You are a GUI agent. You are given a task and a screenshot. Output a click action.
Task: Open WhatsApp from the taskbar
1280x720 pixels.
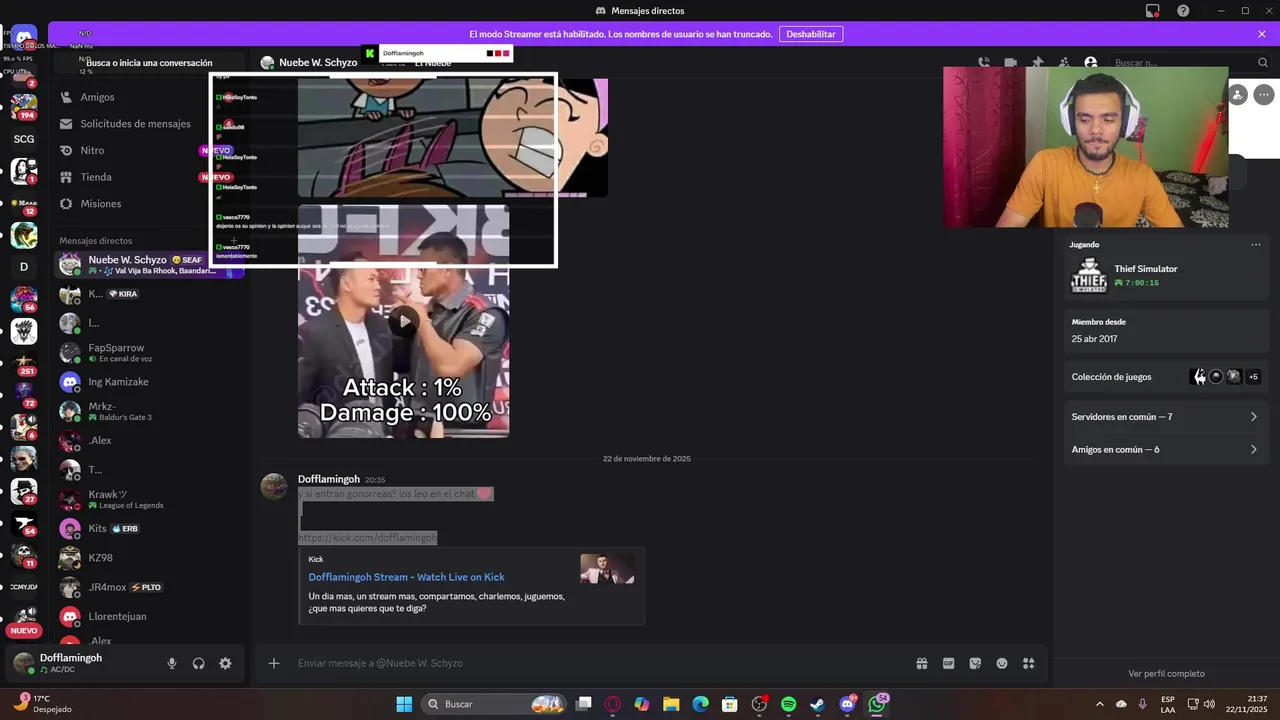pos(877,704)
